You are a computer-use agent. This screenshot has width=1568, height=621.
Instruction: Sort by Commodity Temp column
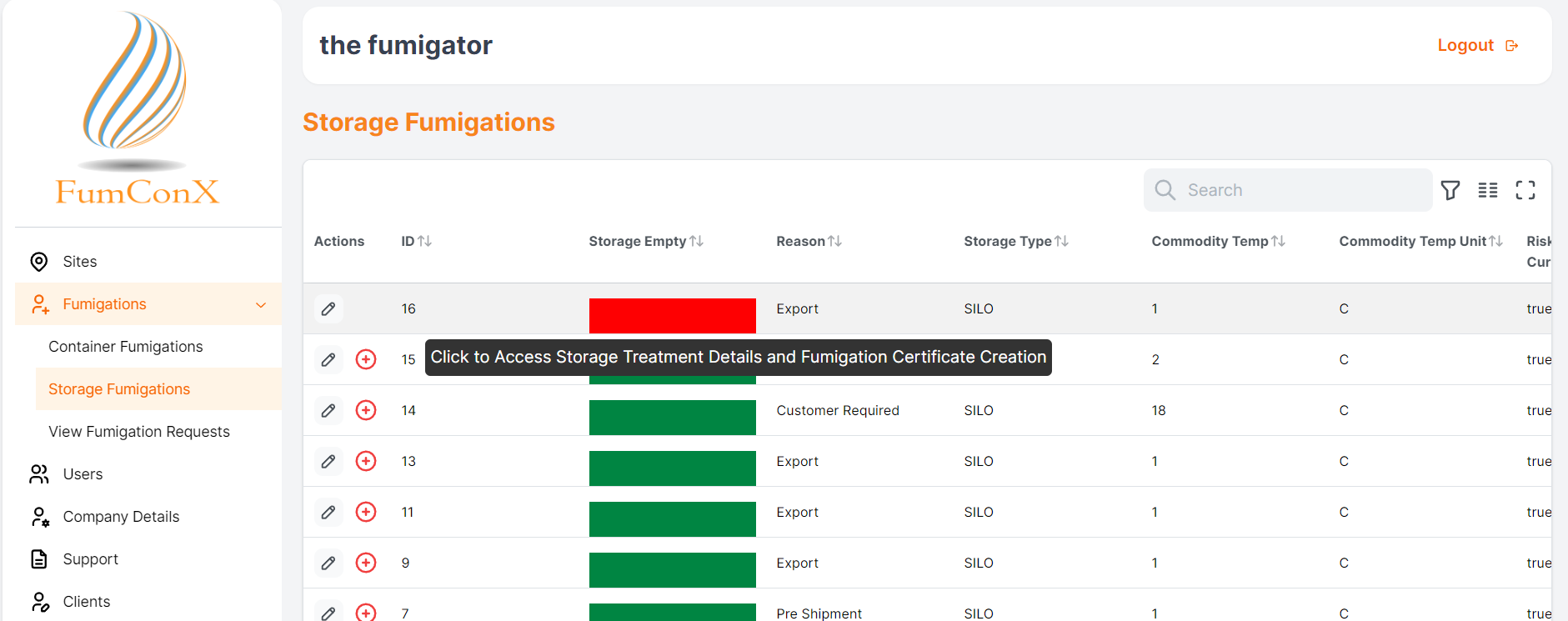1278,242
